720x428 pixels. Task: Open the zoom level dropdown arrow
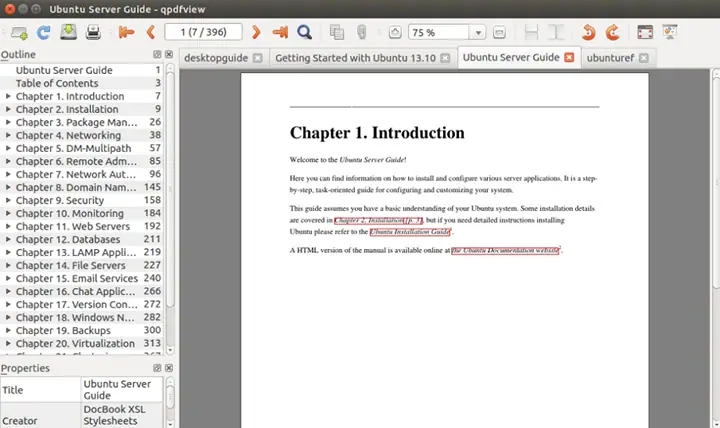478,33
